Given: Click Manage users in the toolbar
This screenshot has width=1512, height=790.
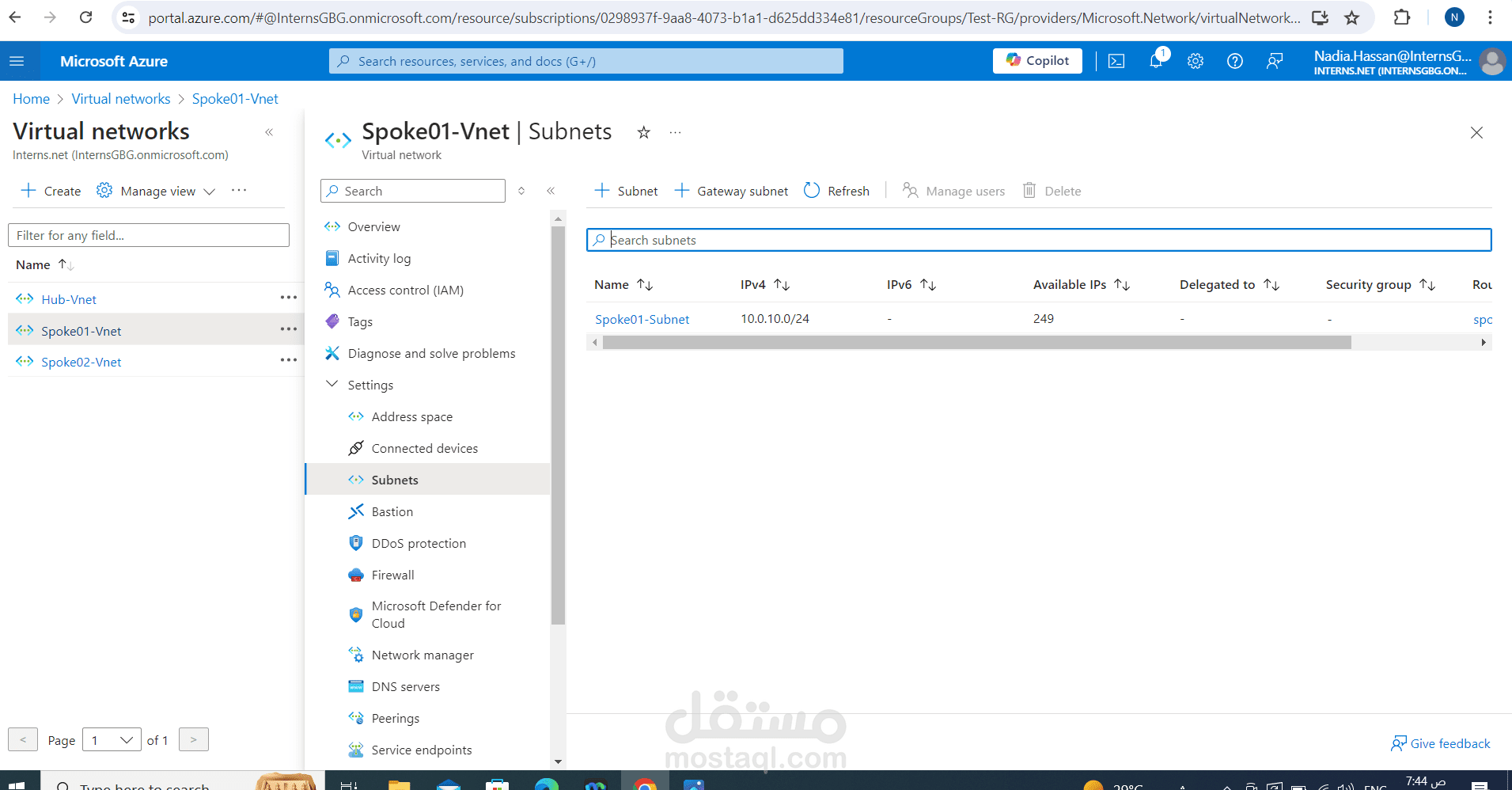Looking at the screenshot, I should 953,191.
